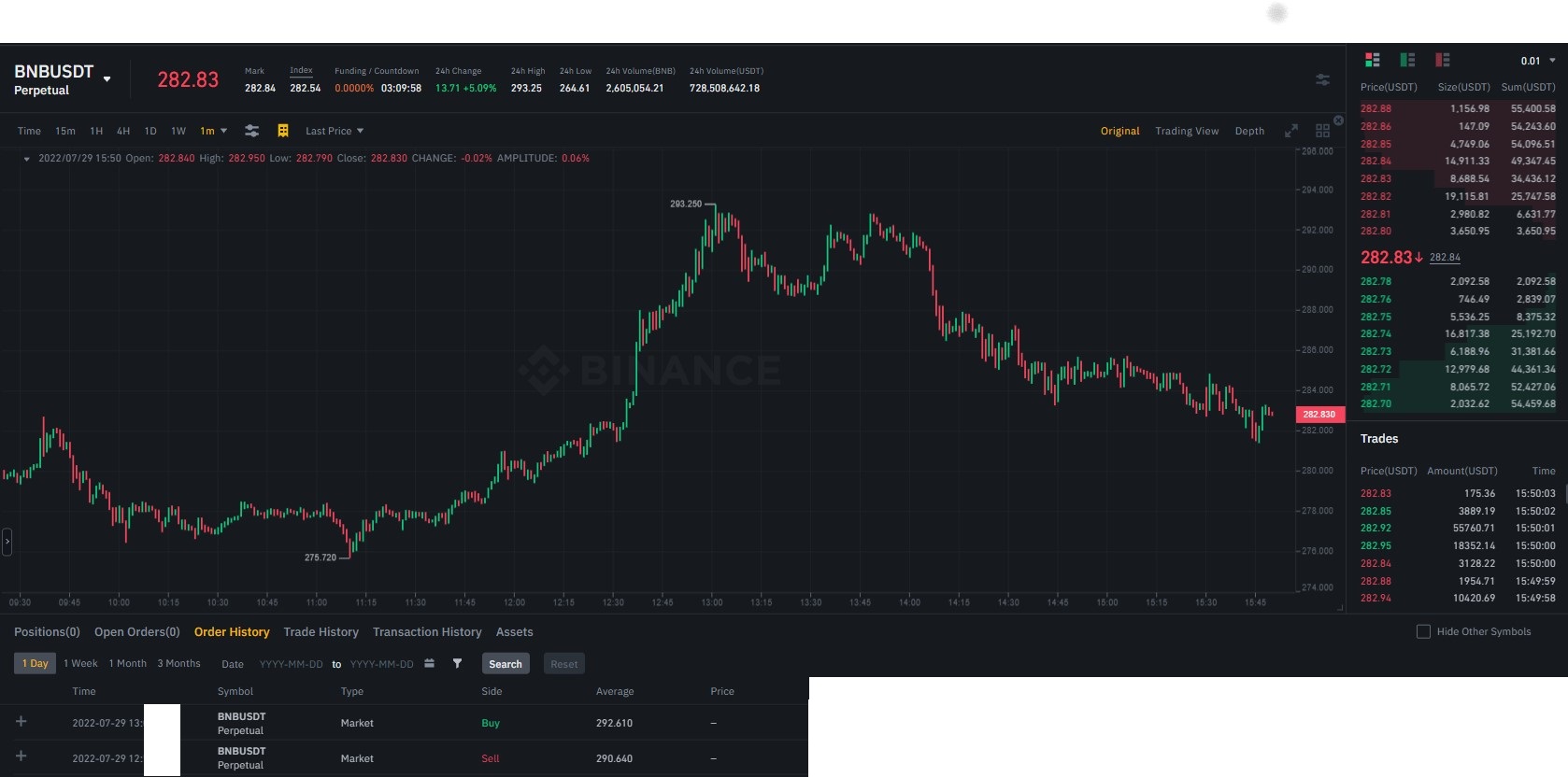Click the chart corner resize handle icon
The image size is (1568, 777).
(x=1340, y=608)
